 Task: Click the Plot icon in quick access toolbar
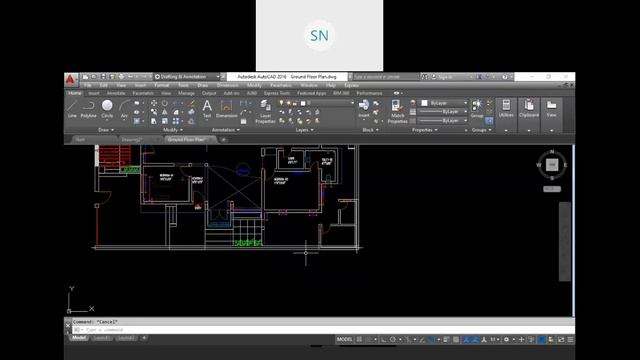(121, 76)
